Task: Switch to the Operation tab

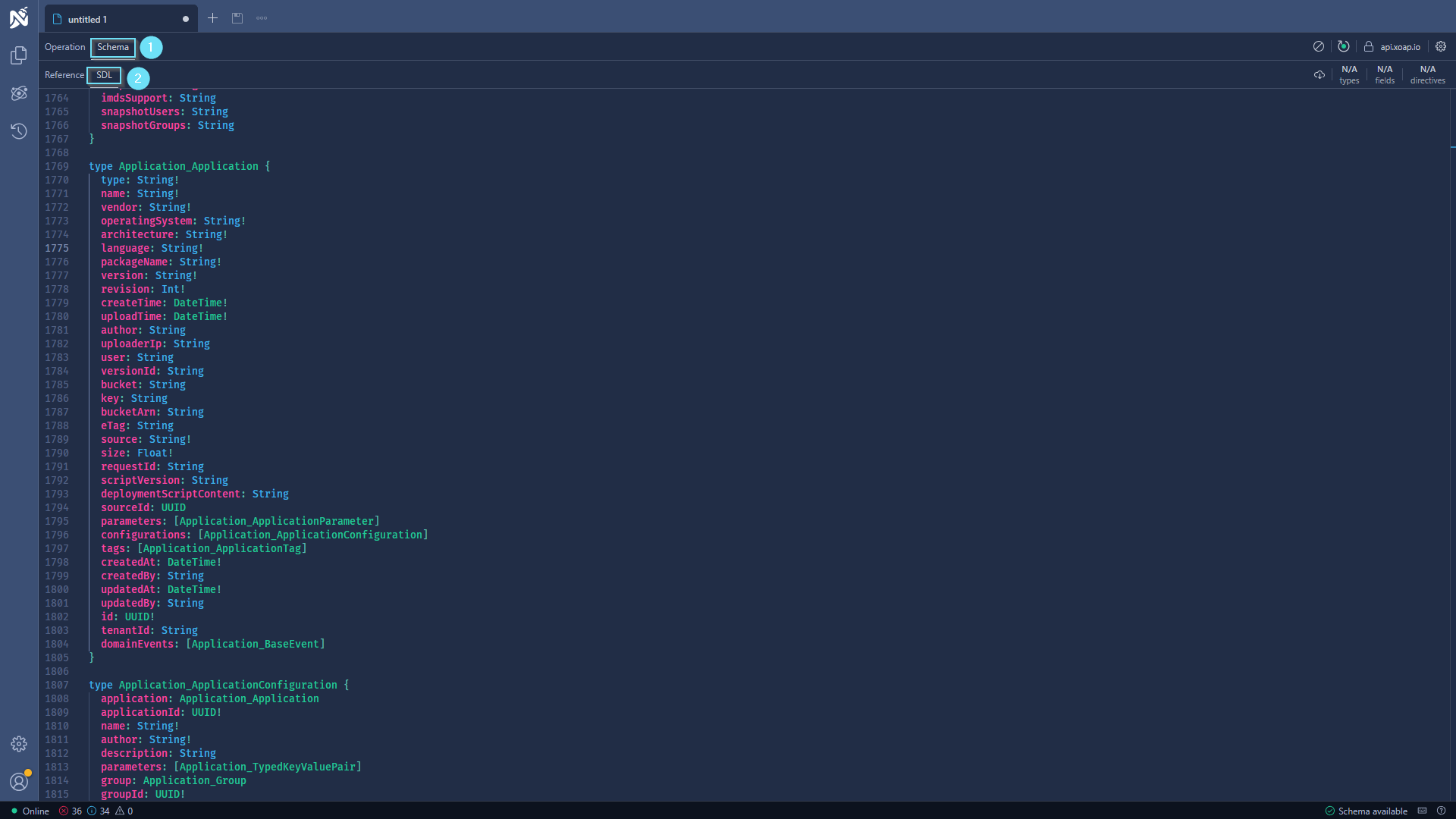Action: tap(64, 47)
